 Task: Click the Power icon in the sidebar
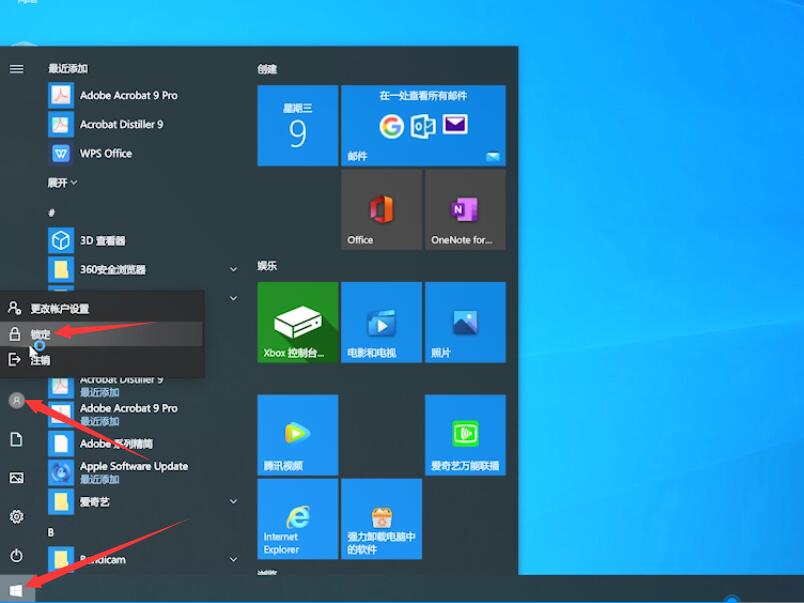[16, 555]
